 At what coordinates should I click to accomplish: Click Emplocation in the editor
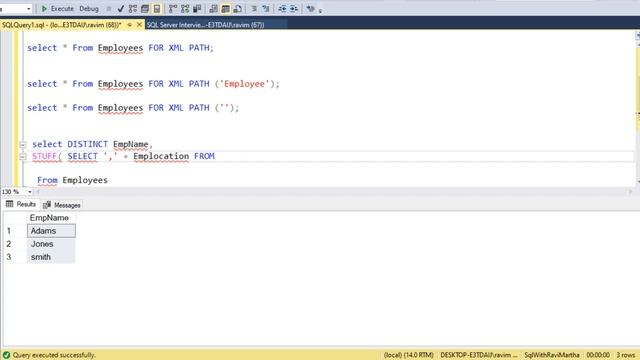point(161,156)
